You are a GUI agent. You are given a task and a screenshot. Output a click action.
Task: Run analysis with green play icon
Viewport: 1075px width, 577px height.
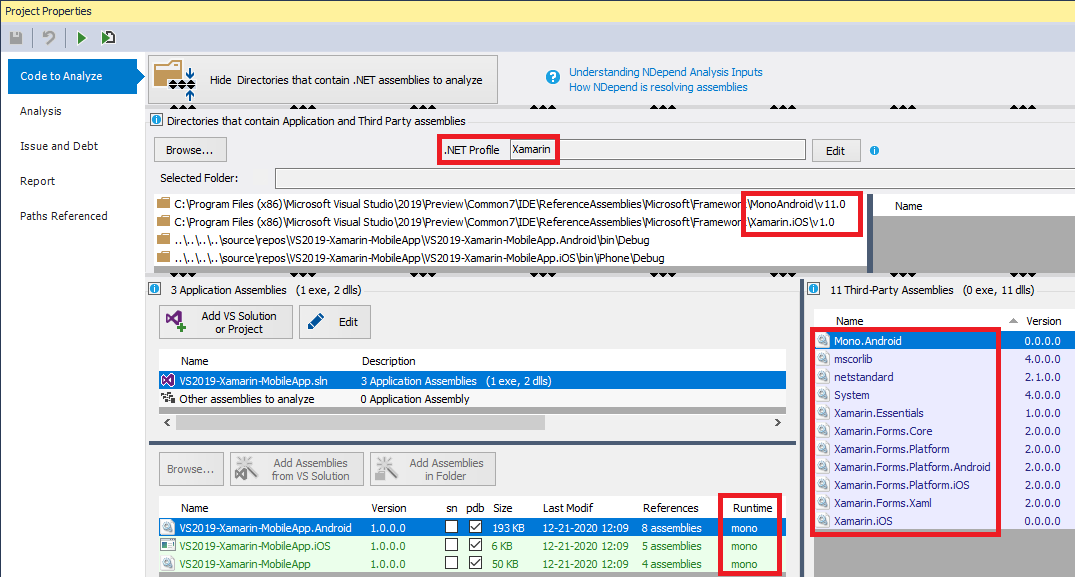click(x=82, y=38)
